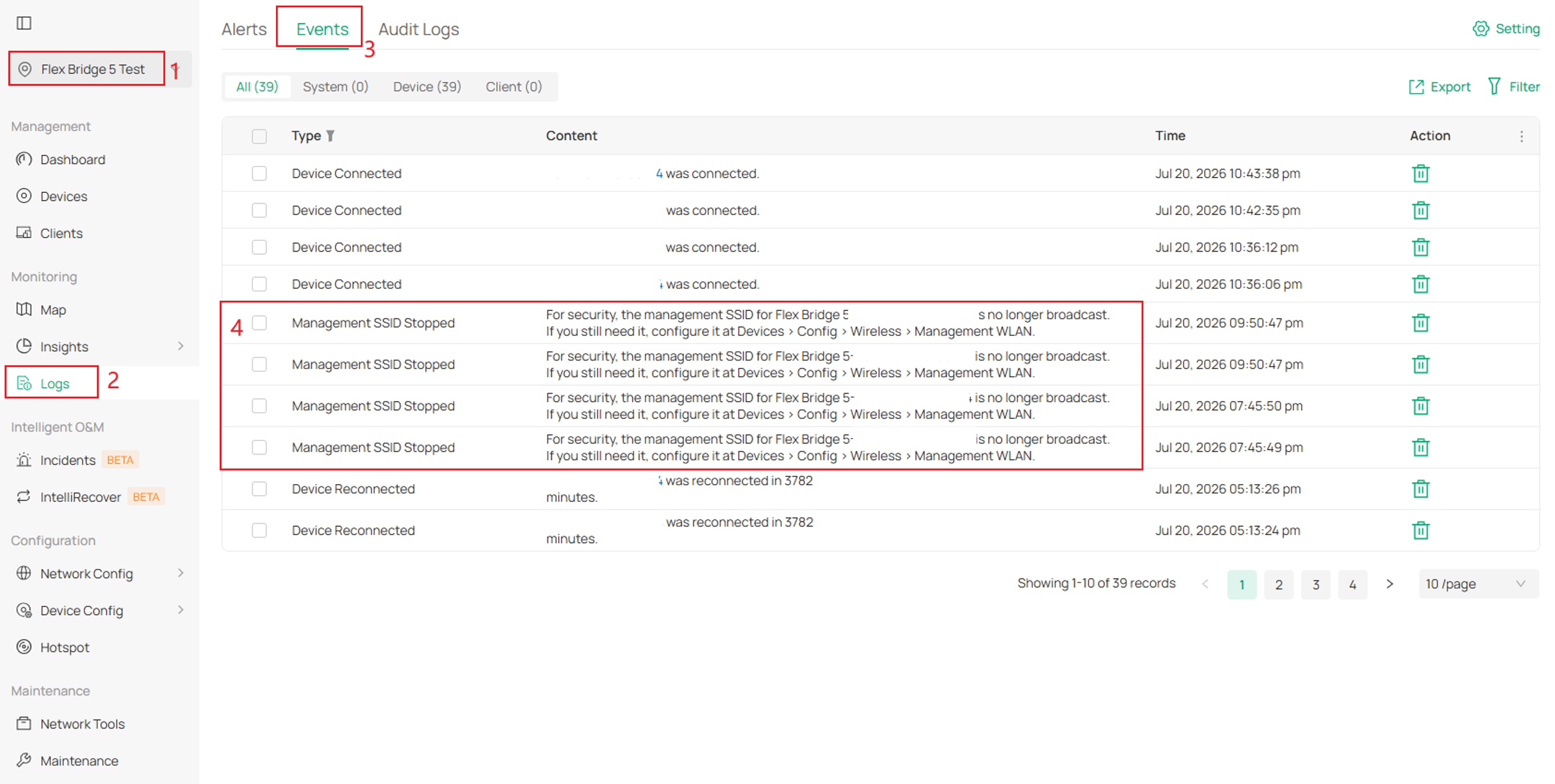Click the location pin icon of Flex Bridge 5 Test
The width and height of the screenshot is (1555, 784).
(25, 69)
